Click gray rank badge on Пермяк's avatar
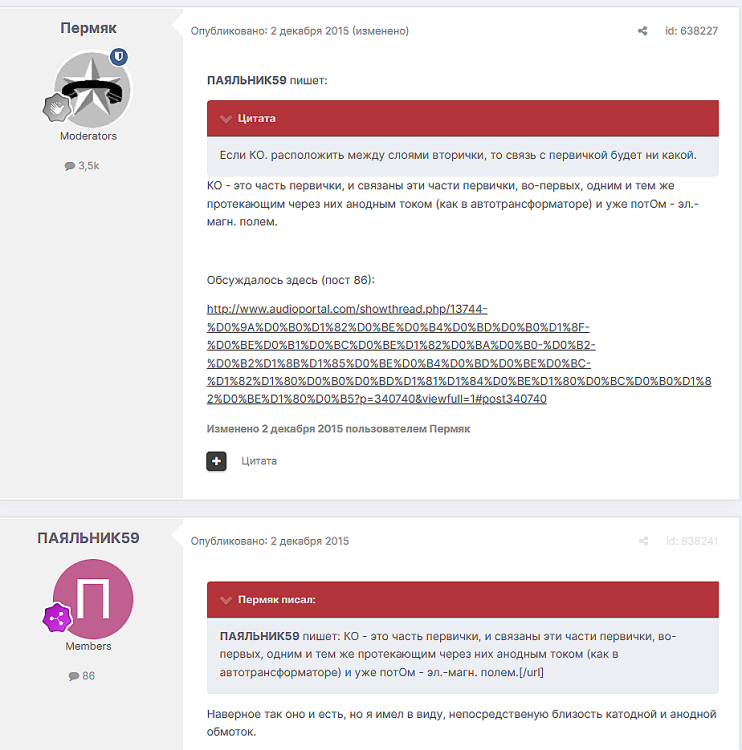Viewport: 742px width, 750px height. point(57,108)
